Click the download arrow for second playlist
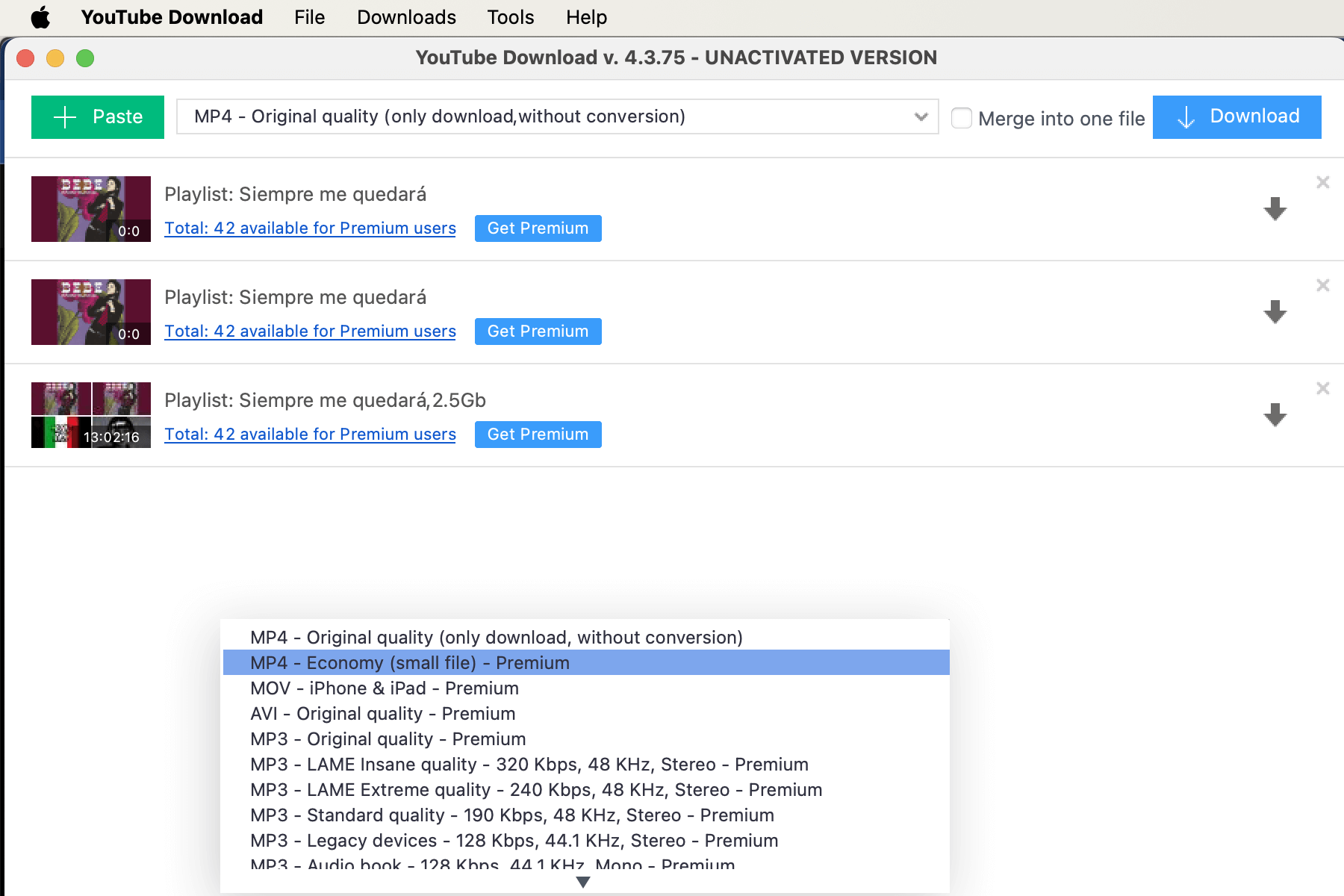This screenshot has width=1344, height=896. (x=1275, y=312)
